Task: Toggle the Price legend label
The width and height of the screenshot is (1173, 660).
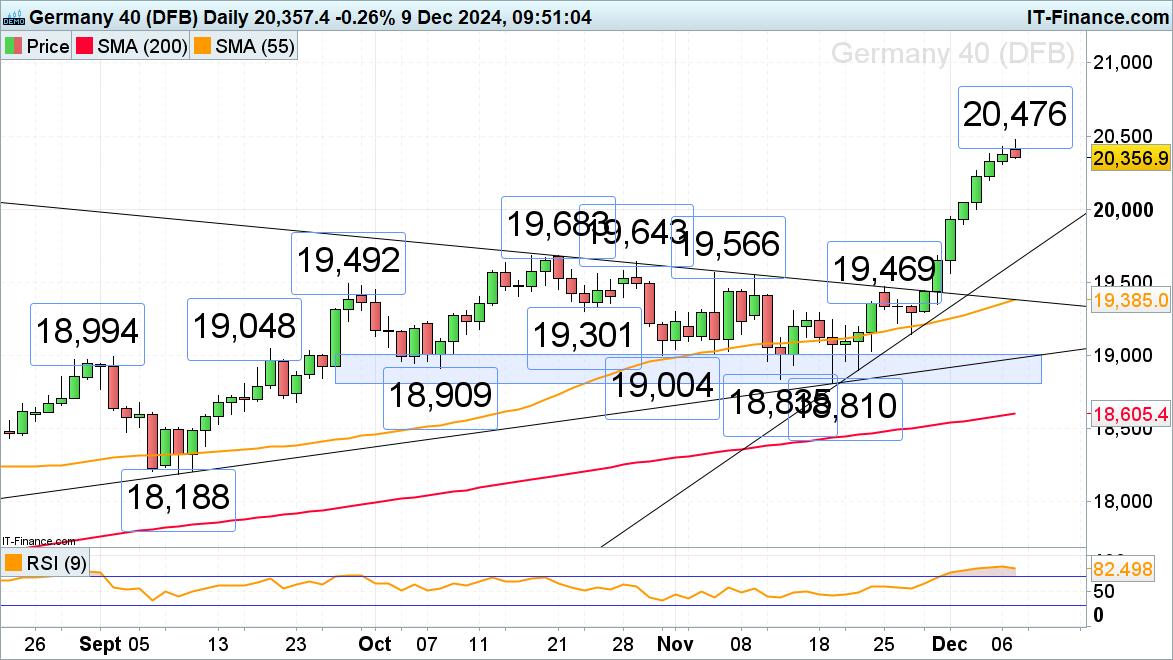Action: pyautogui.click(x=47, y=46)
